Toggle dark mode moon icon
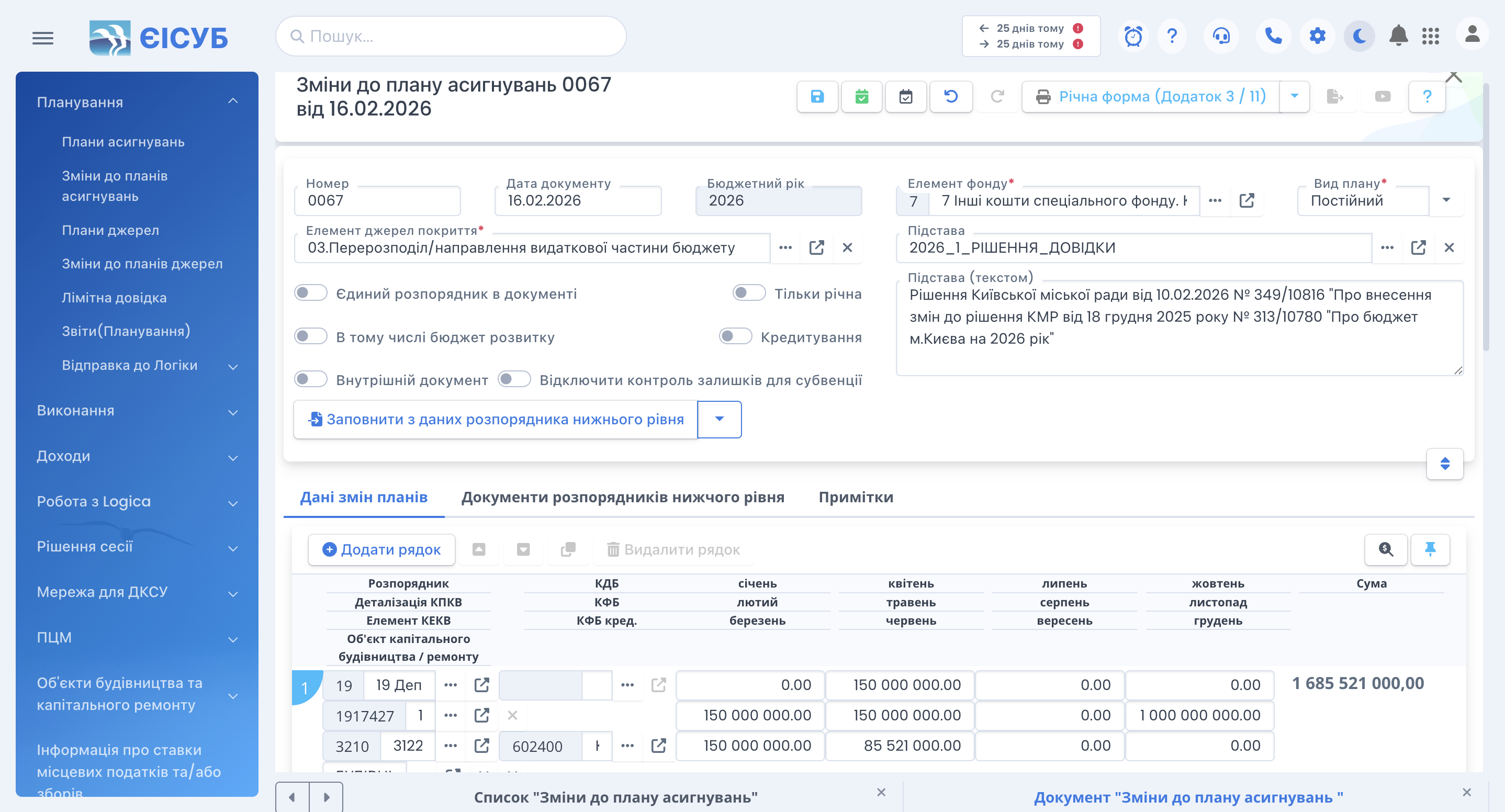Viewport: 1505px width, 812px height. tap(1360, 36)
